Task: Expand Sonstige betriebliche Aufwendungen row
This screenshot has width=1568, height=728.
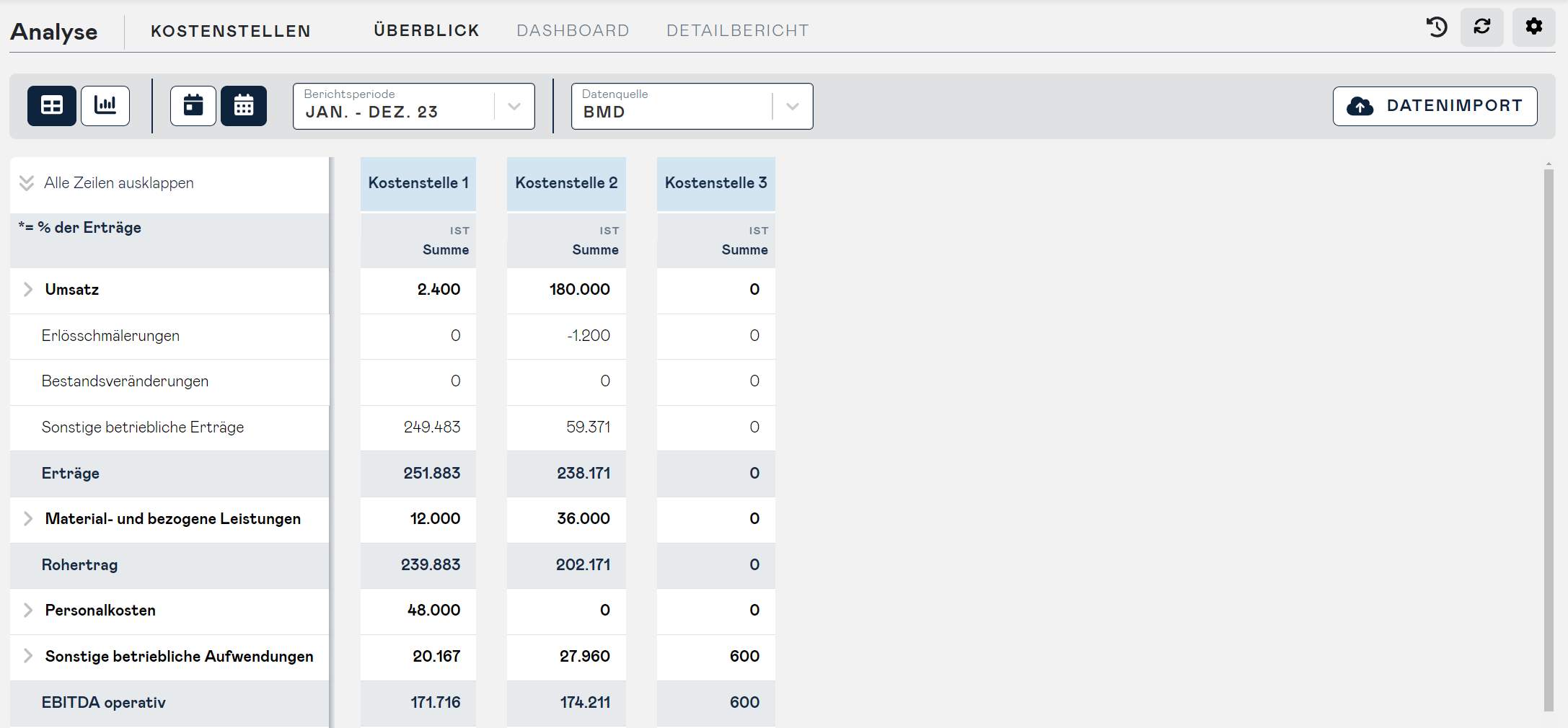Action: (x=28, y=657)
